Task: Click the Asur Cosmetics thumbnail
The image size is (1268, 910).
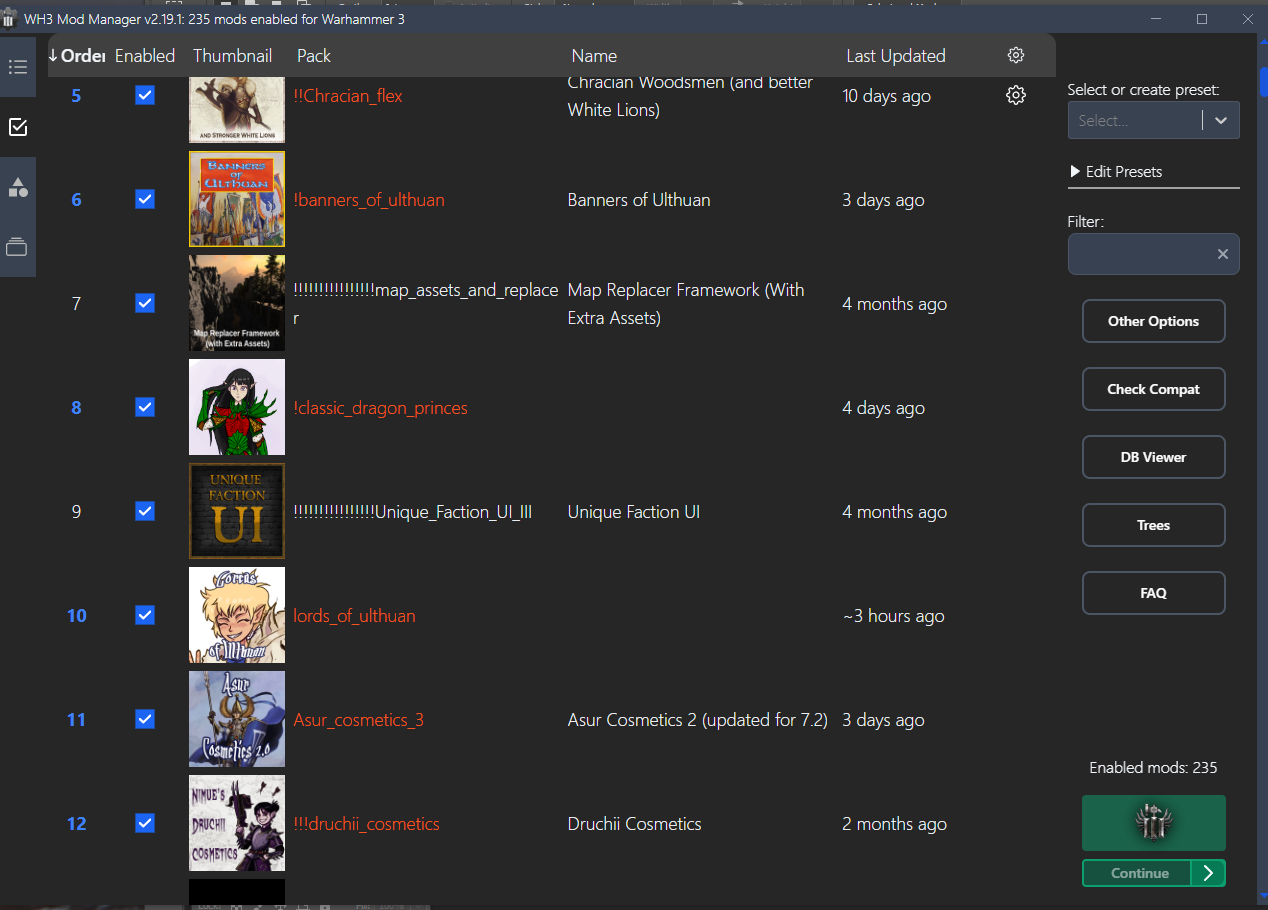Action: [237, 719]
